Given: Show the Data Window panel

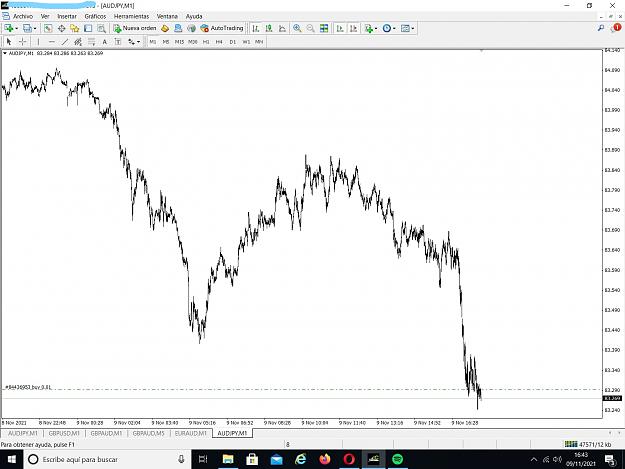Looking at the screenshot, I should point(61,28).
